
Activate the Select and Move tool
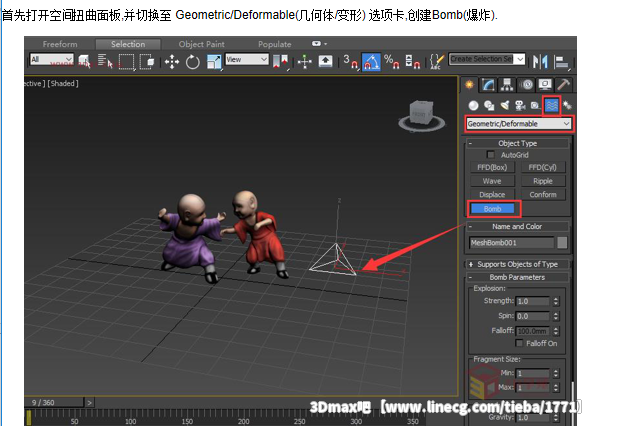point(172,62)
